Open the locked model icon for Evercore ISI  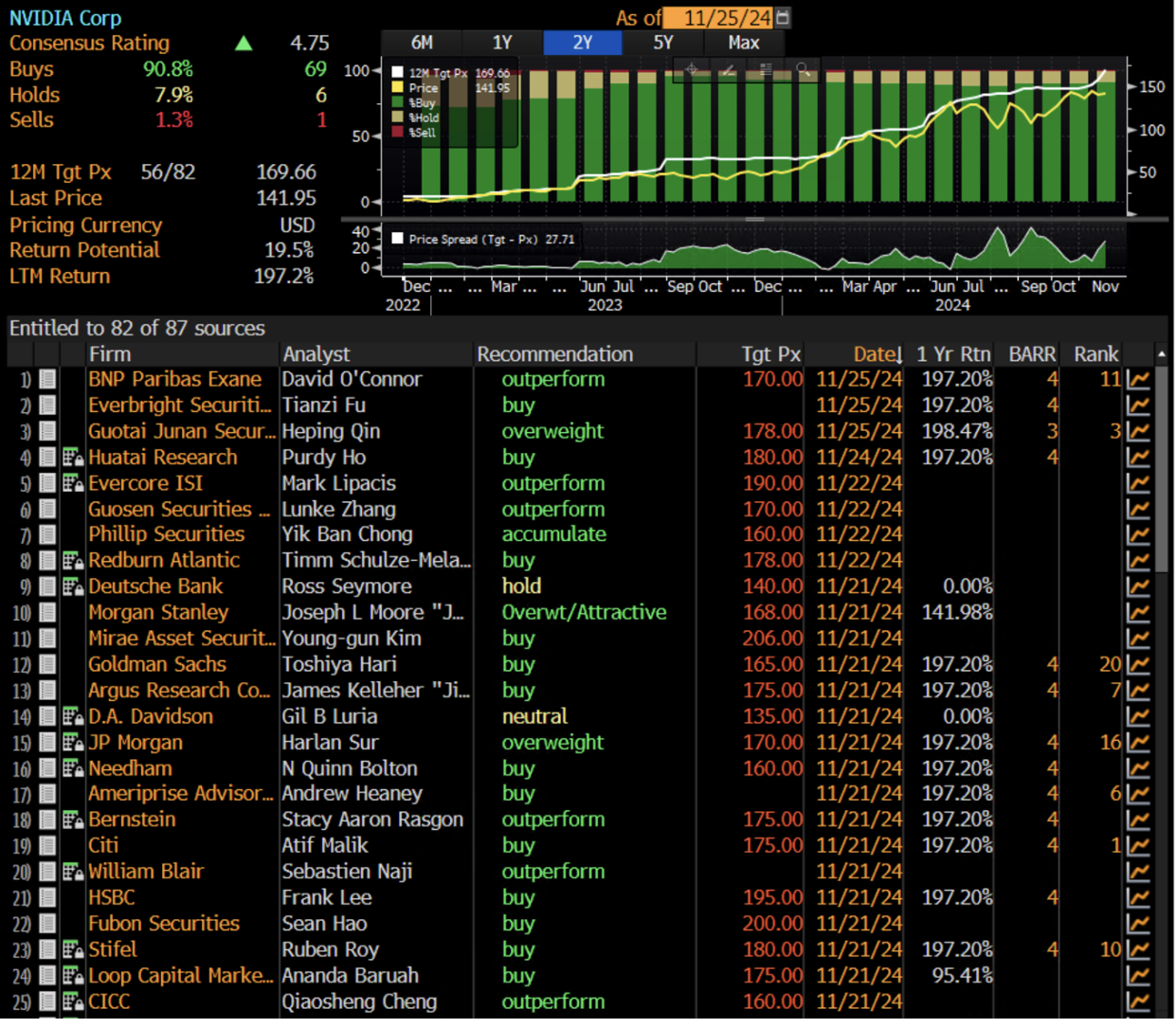coord(73,483)
